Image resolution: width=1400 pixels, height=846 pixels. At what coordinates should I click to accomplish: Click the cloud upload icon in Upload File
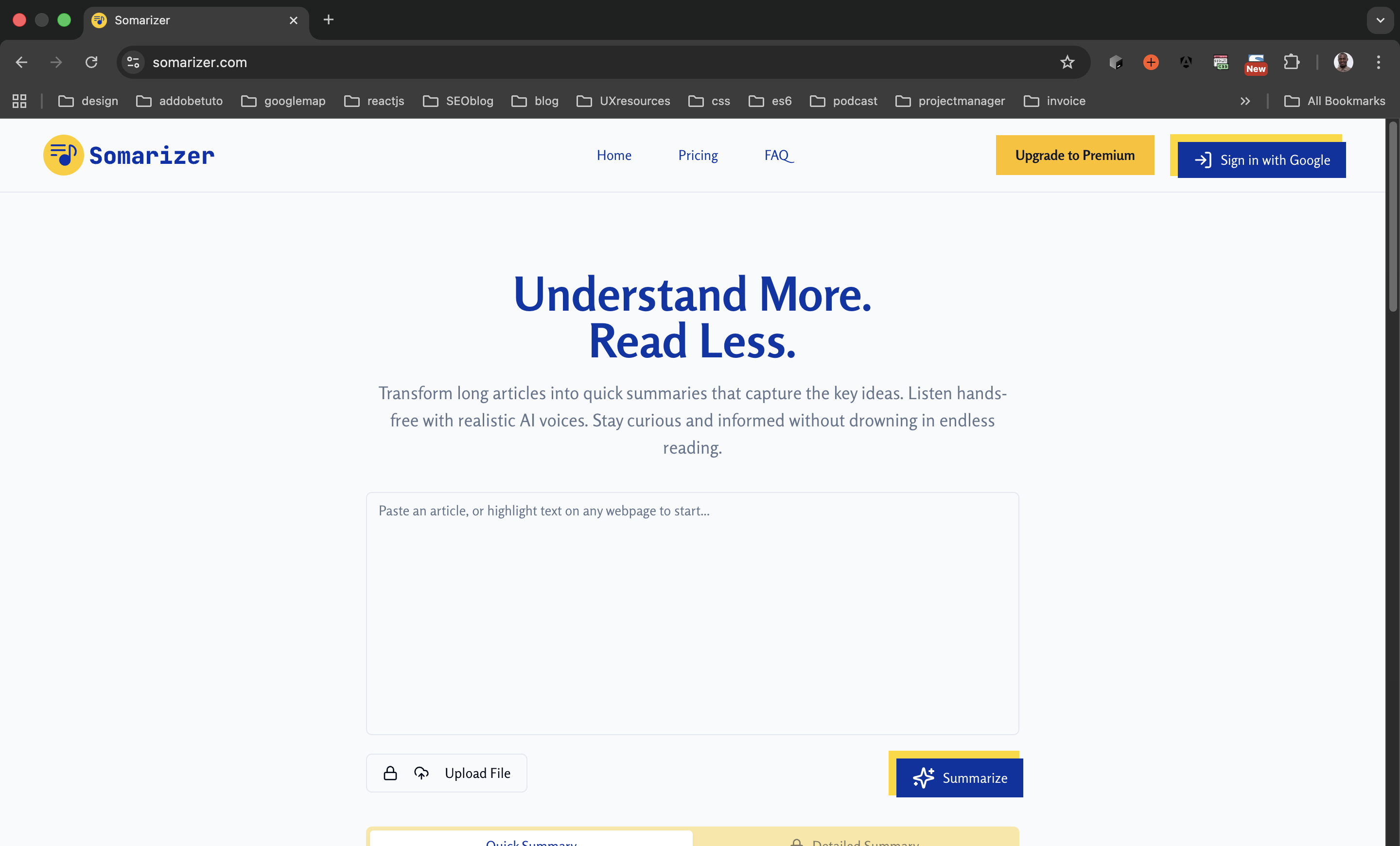[421, 773]
